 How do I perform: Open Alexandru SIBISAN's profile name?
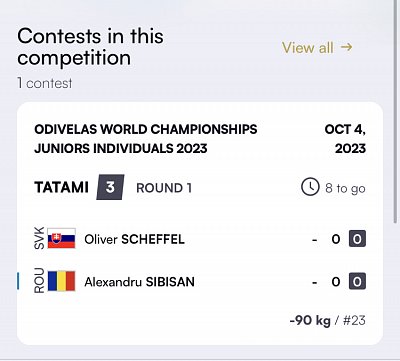point(139,282)
